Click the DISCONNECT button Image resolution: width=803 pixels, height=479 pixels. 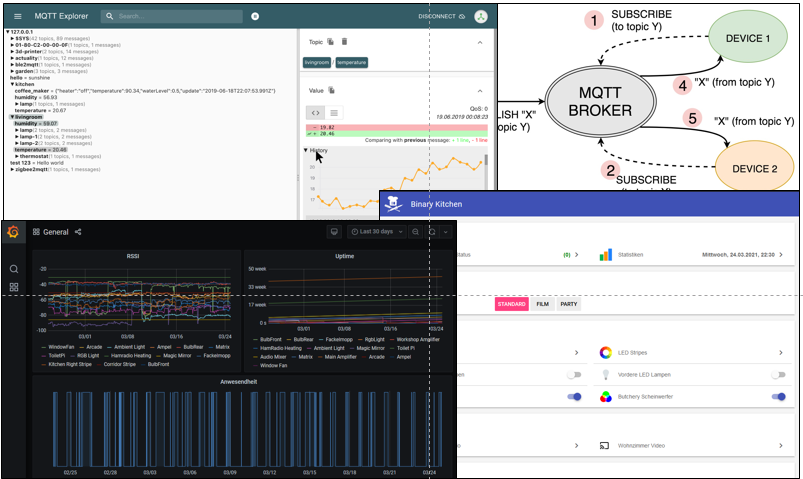click(x=441, y=16)
